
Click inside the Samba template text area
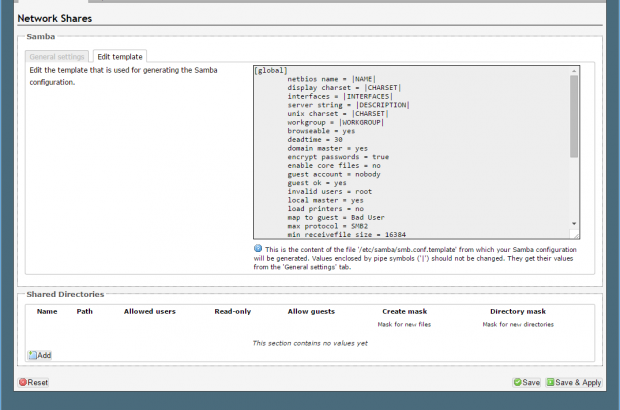410,150
